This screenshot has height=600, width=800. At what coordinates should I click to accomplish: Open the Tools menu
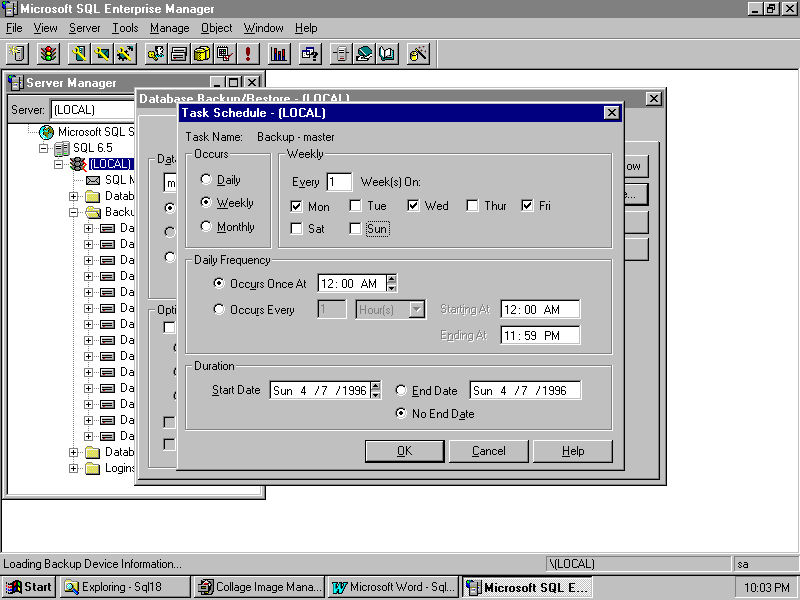click(x=125, y=28)
